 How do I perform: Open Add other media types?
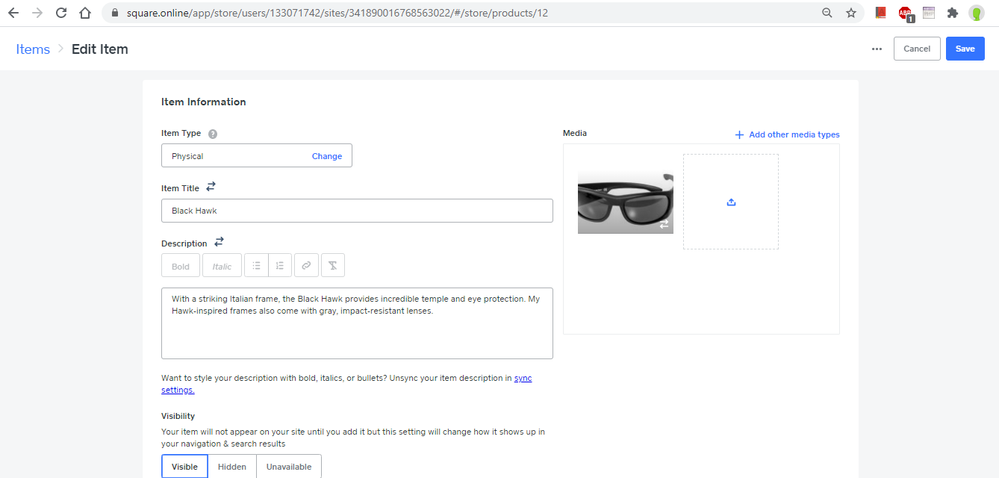click(787, 135)
